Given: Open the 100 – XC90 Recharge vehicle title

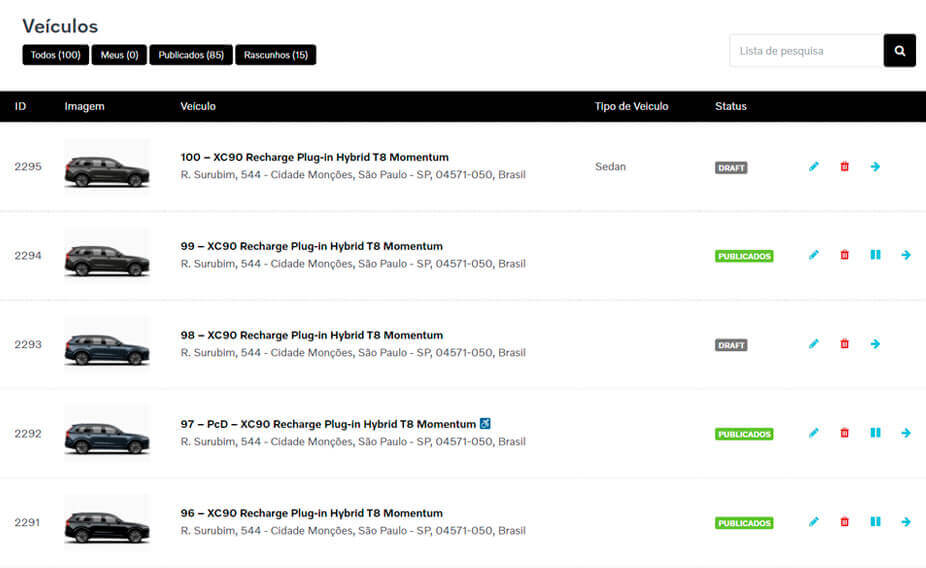Looking at the screenshot, I should click(x=314, y=157).
